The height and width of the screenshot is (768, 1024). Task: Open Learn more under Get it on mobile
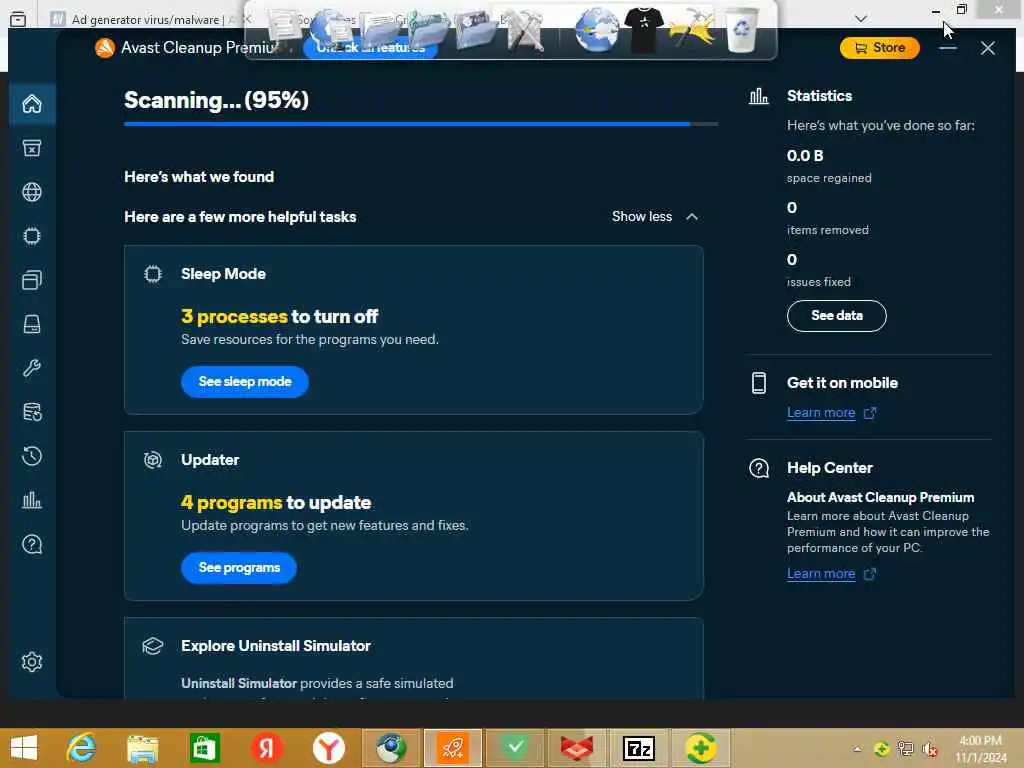[821, 413]
